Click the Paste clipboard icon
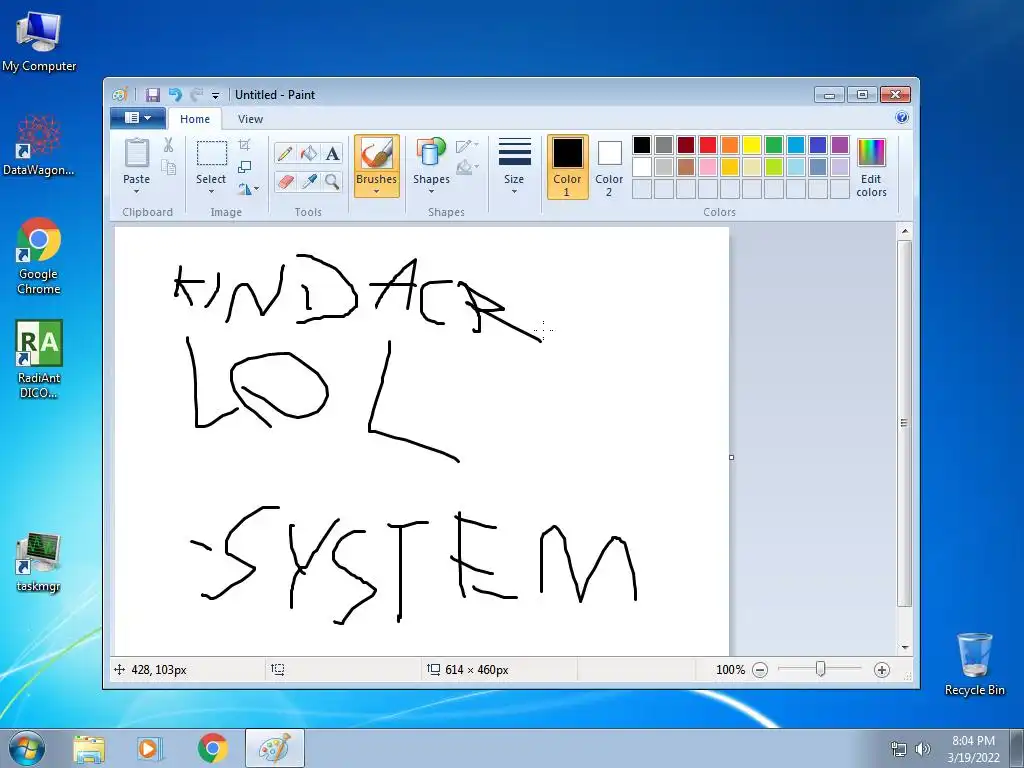Viewport: 1024px width, 768px height. 136,153
